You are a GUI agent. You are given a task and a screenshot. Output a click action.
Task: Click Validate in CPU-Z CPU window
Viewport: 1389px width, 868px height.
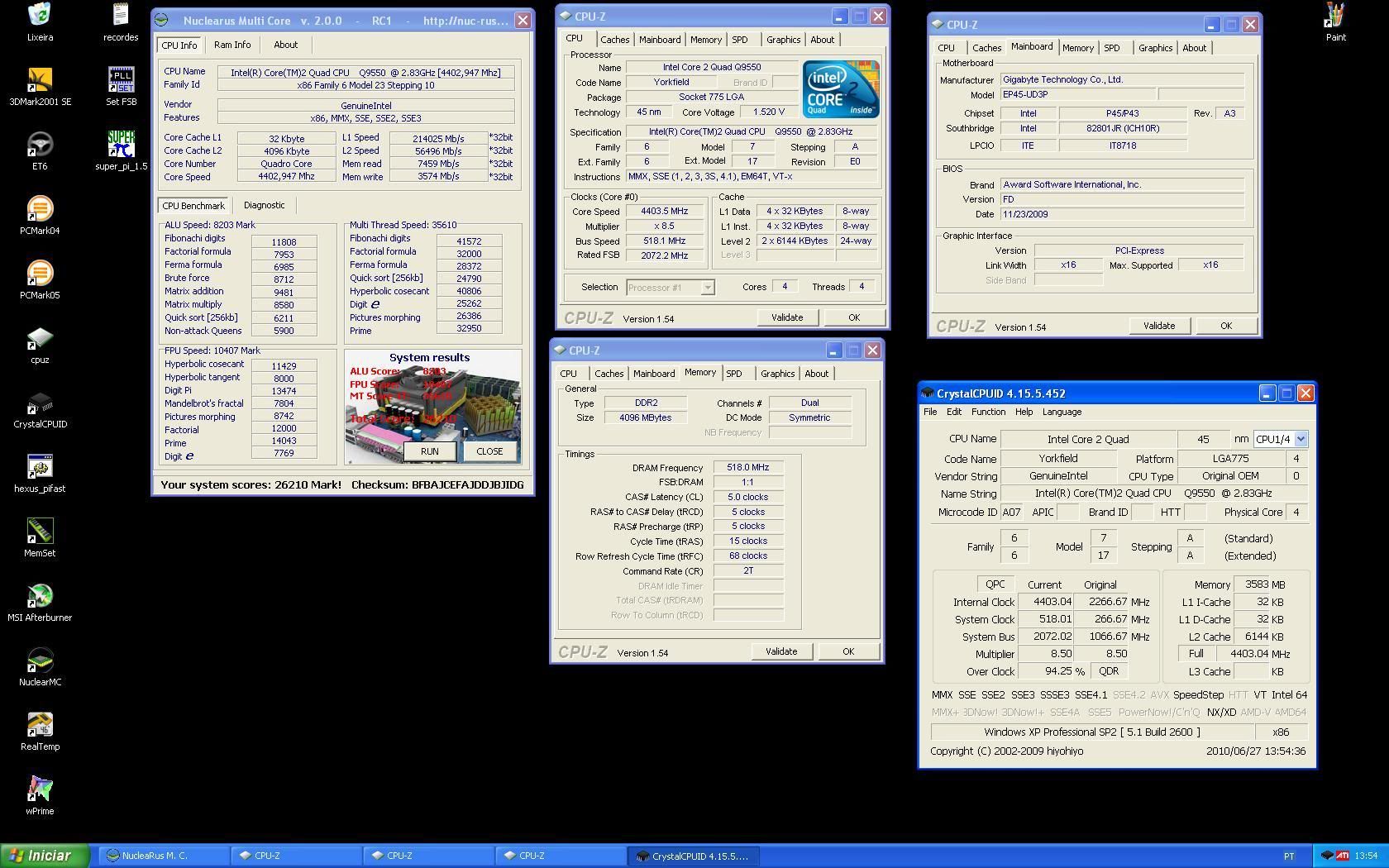click(787, 317)
